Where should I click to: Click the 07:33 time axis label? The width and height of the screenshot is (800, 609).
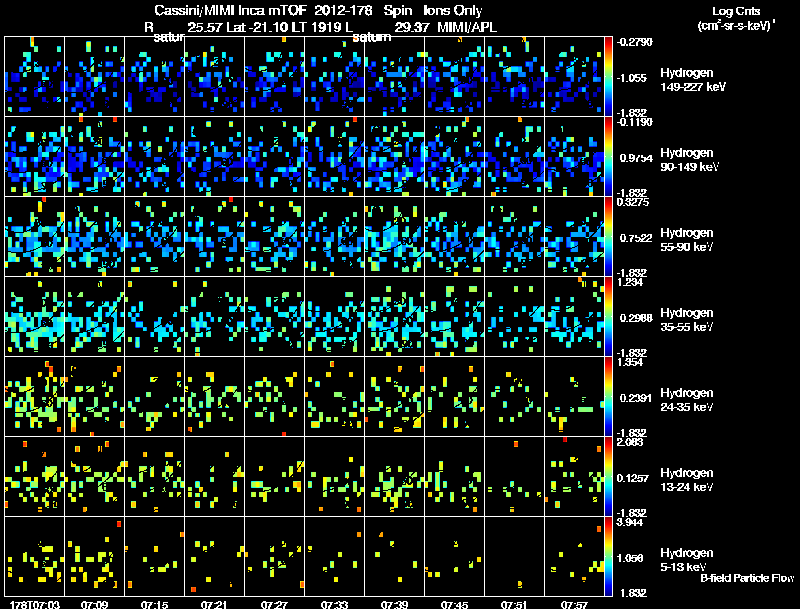pyautogui.click(x=334, y=604)
